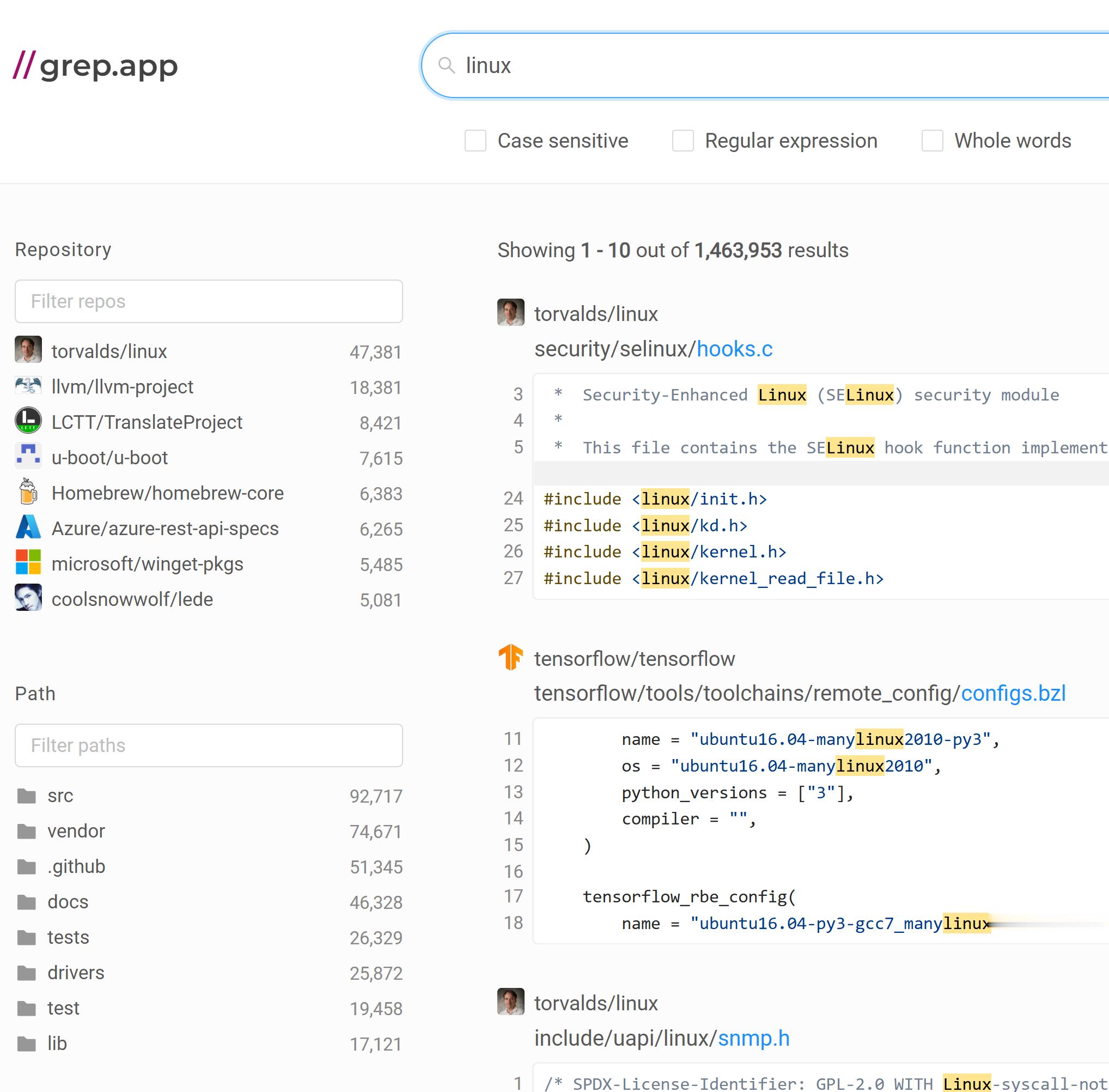Filter by microsoft/winget-pkgs repository

[209, 564]
